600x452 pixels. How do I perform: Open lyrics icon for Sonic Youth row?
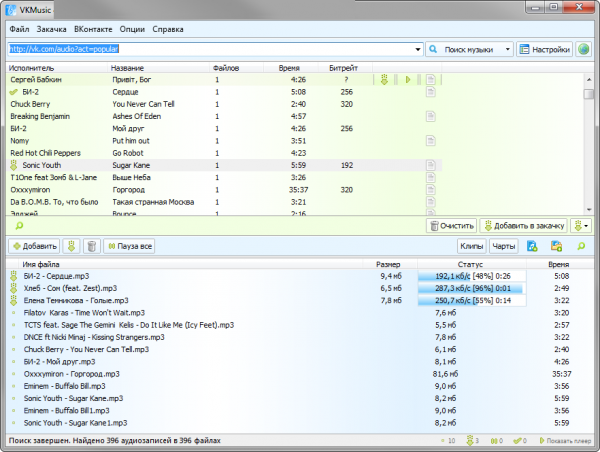pyautogui.click(x=430, y=165)
